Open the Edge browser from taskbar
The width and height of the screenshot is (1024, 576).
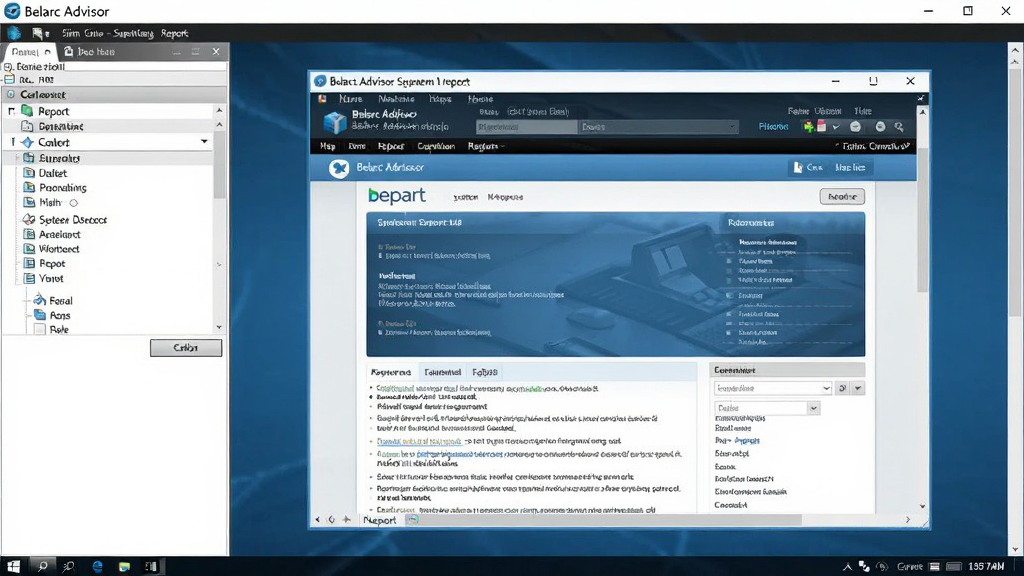[x=97, y=566]
